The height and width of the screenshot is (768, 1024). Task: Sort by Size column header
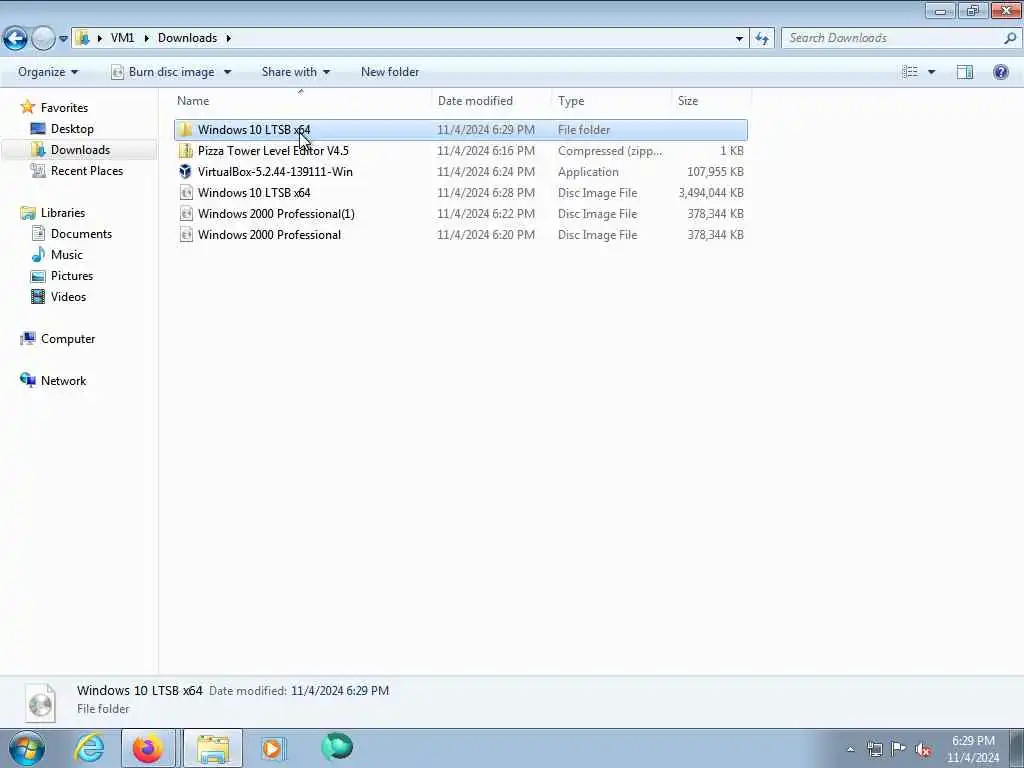tap(711, 101)
